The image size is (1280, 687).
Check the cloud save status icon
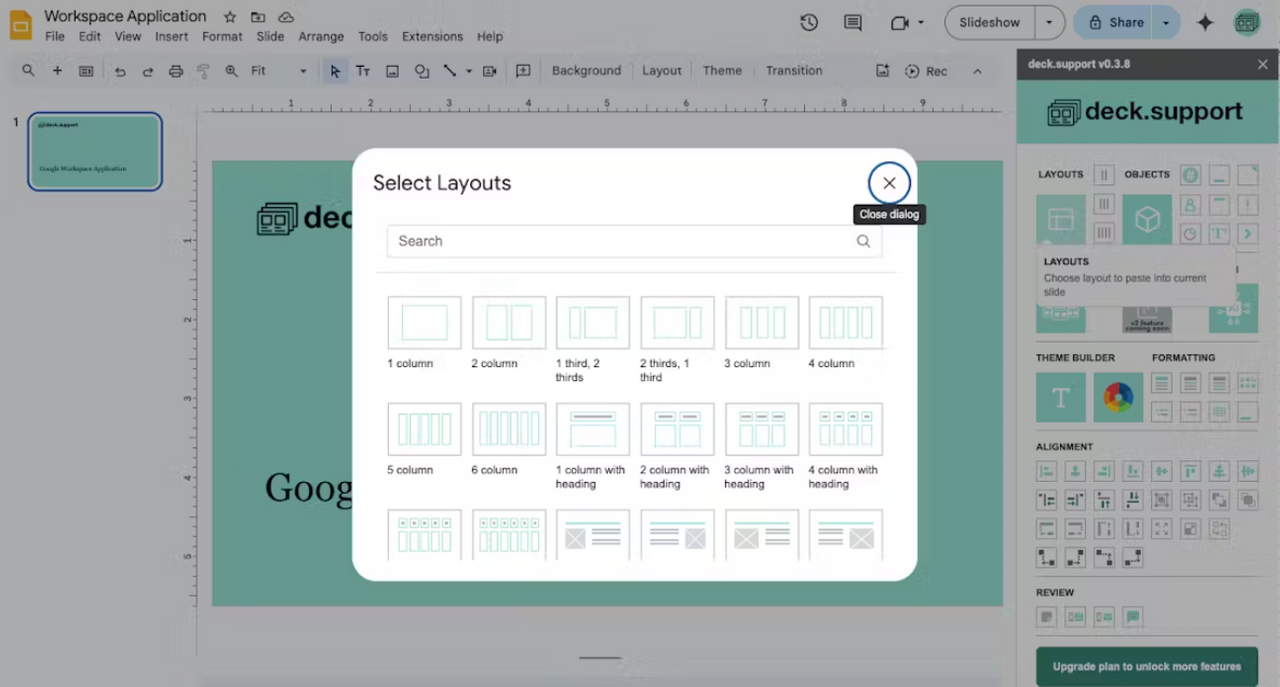(x=286, y=17)
